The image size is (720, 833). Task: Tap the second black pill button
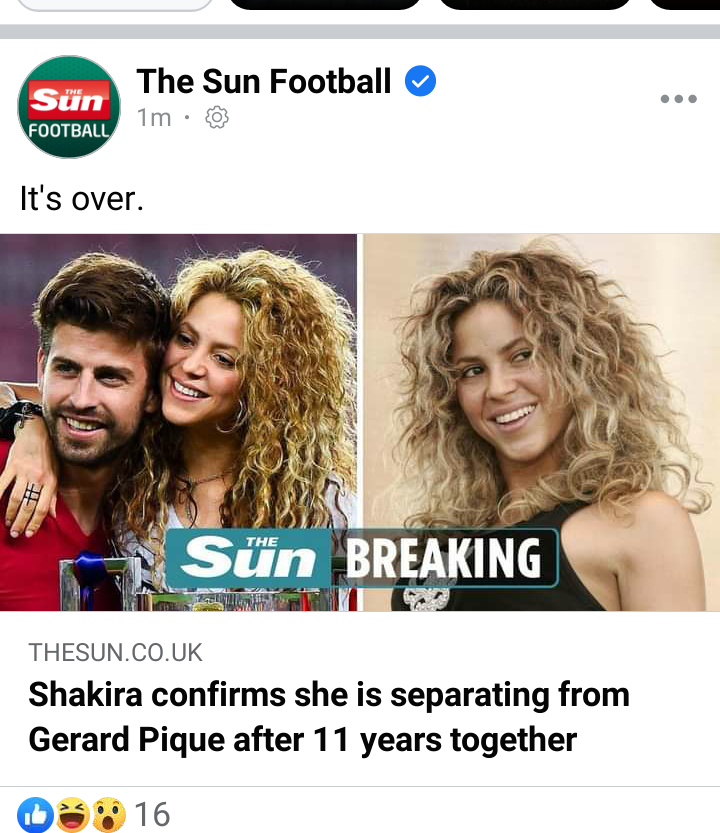click(x=536, y=5)
